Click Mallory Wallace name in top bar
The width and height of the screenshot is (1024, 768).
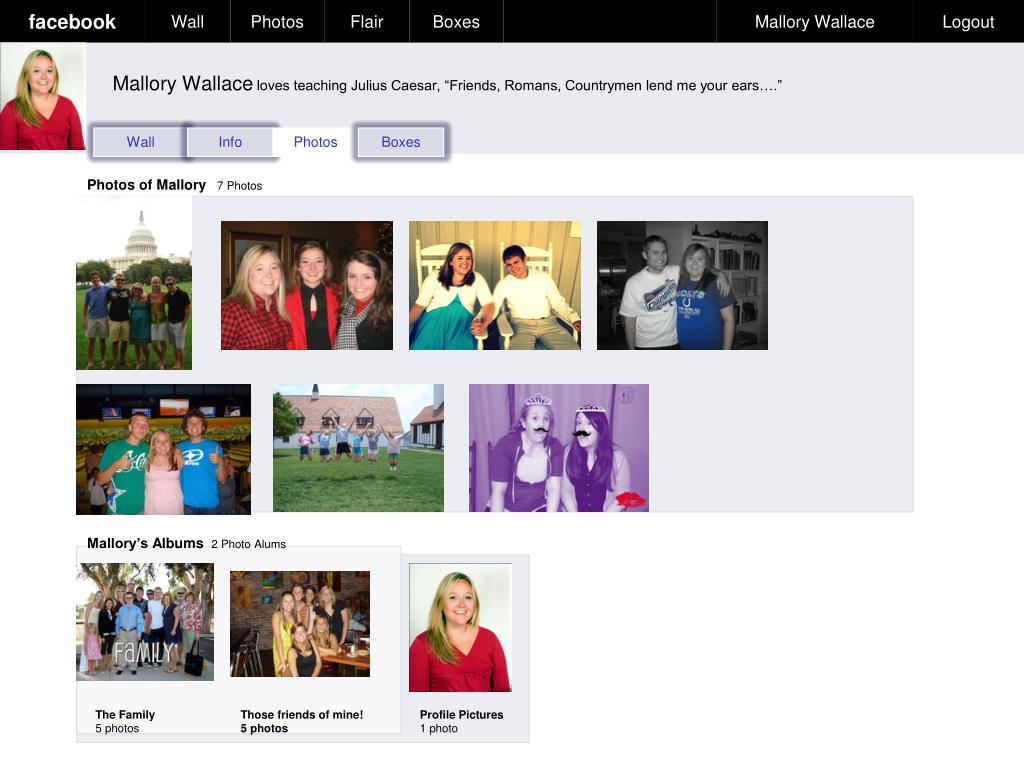(x=814, y=22)
